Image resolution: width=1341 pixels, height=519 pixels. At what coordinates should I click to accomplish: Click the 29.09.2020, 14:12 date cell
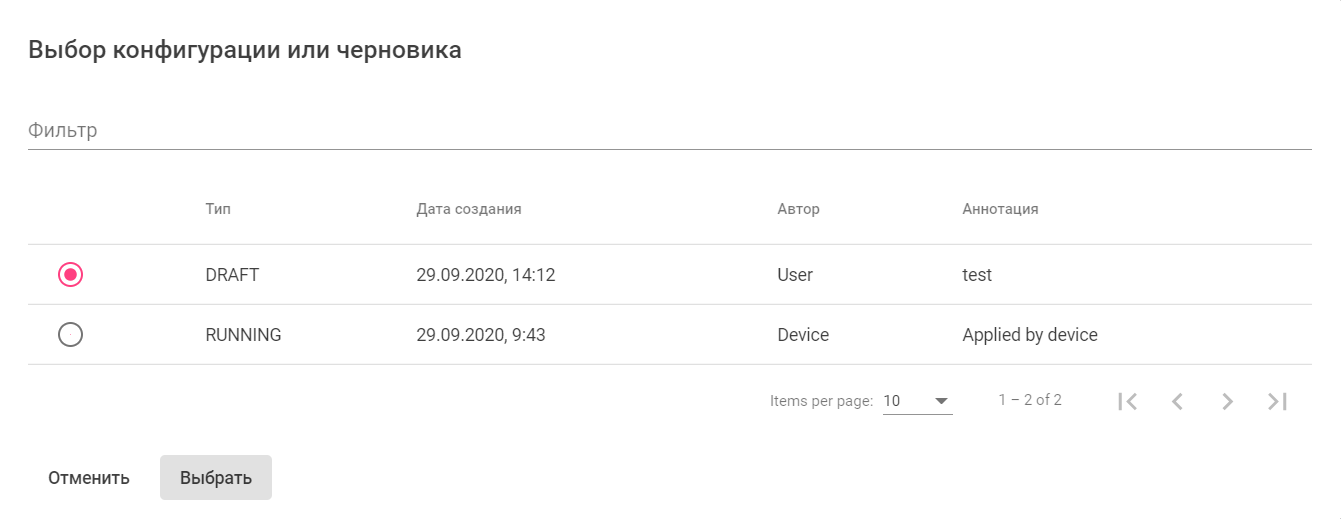pos(486,275)
